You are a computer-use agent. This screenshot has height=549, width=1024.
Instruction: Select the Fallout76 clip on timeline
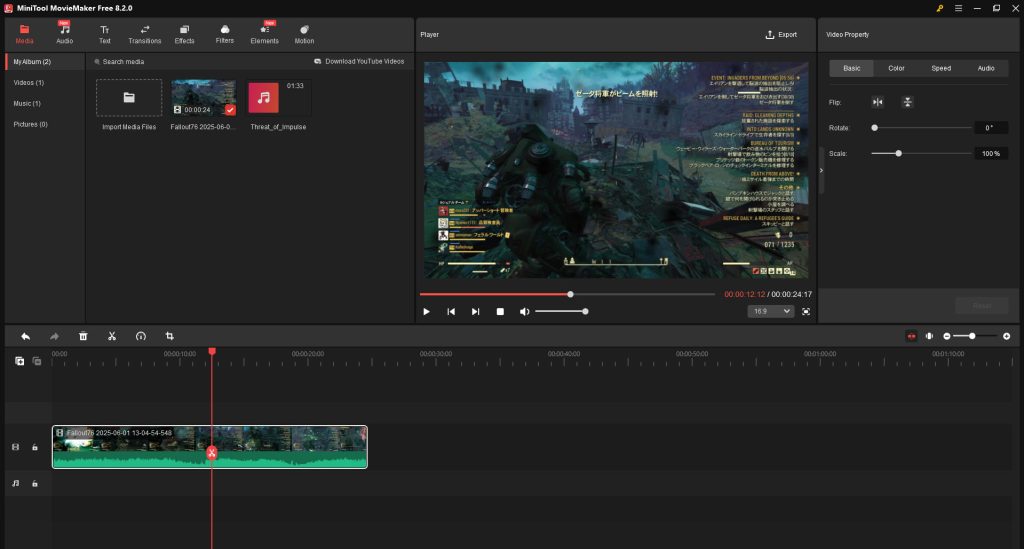click(x=210, y=447)
